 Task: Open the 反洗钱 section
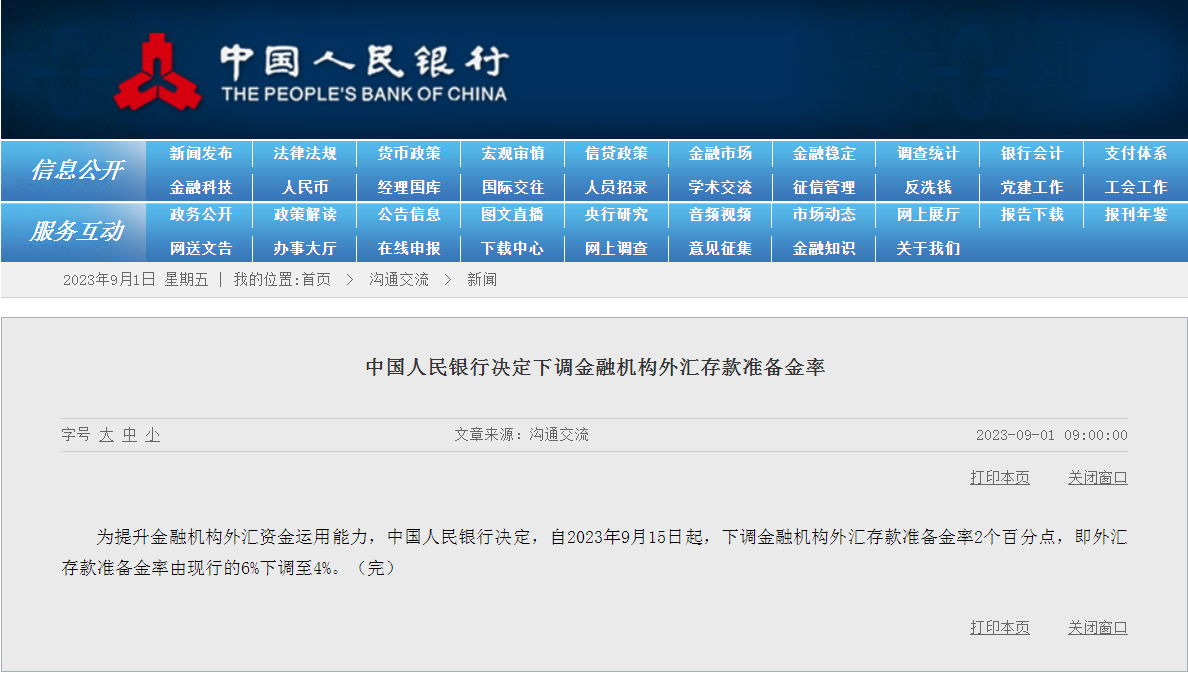click(x=926, y=187)
